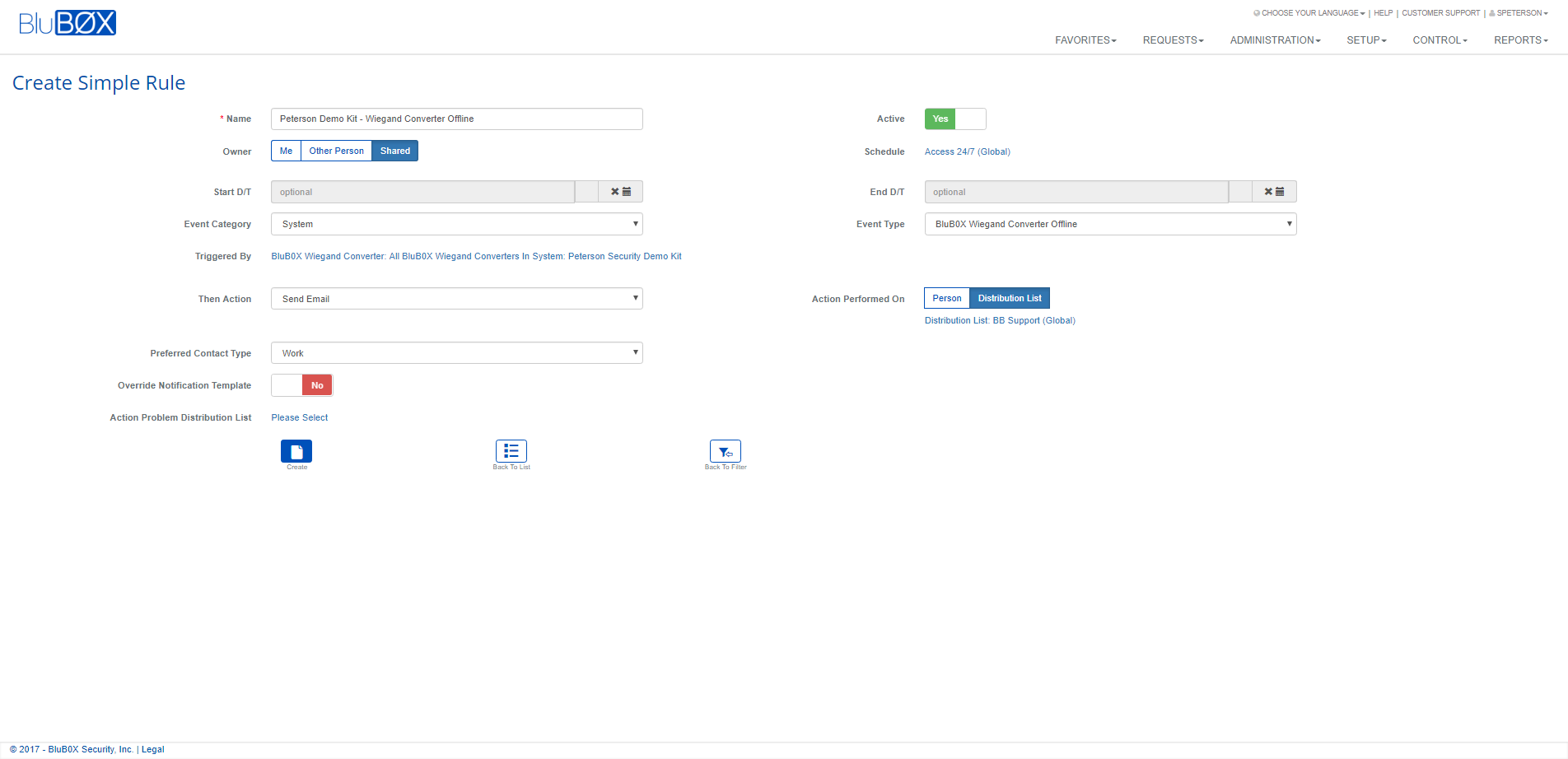Click the Access 24/7 (Global) schedule link

(967, 151)
